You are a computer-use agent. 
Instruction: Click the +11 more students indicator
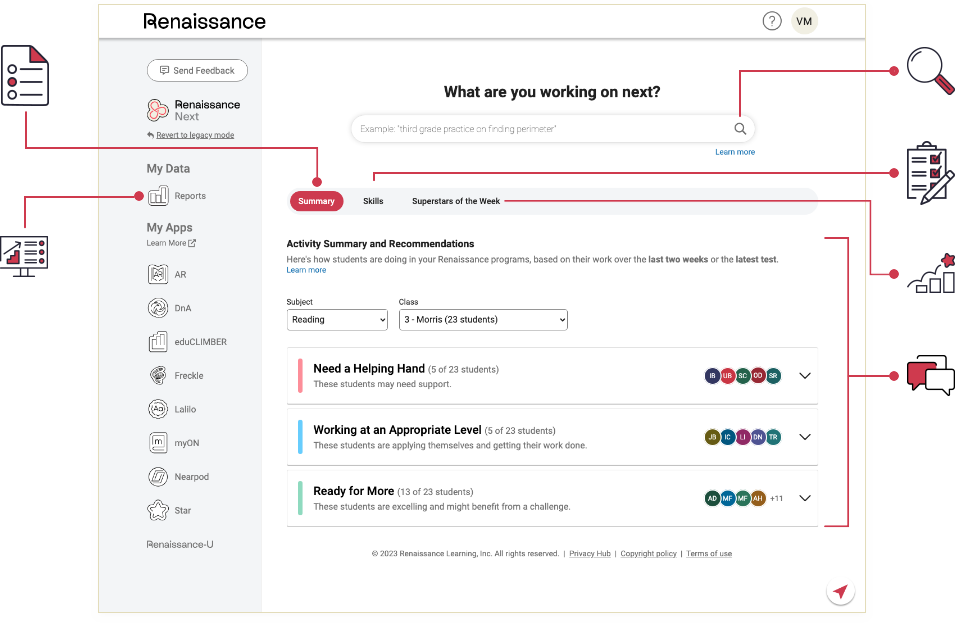(x=776, y=498)
